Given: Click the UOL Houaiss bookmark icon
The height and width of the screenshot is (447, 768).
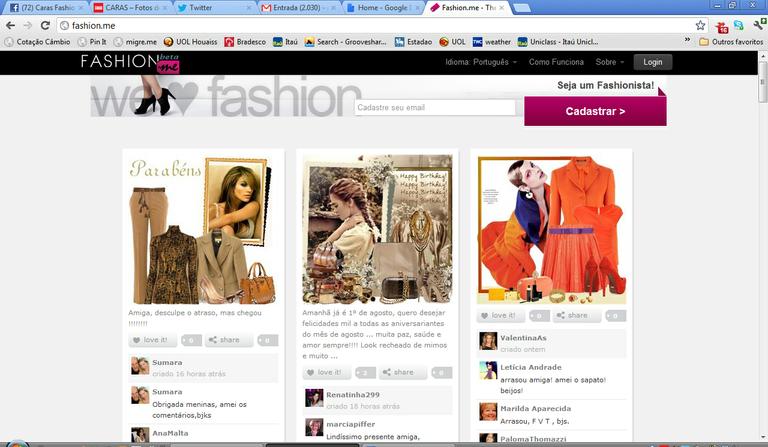Looking at the screenshot, I should point(168,42).
